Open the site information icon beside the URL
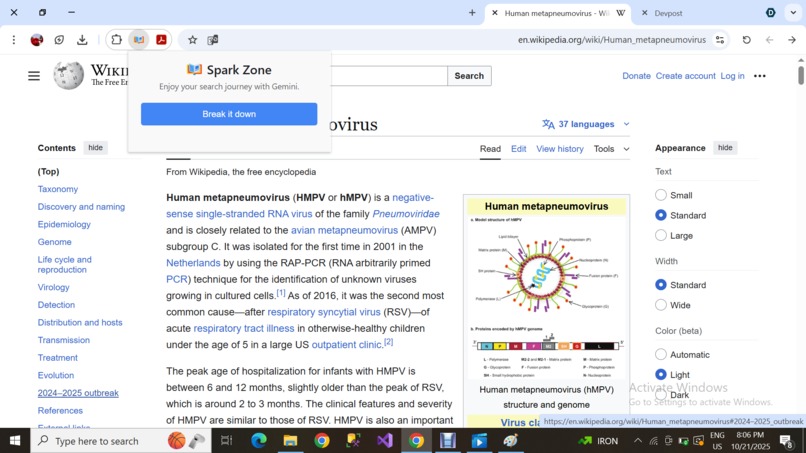 pyautogui.click(x=720, y=40)
